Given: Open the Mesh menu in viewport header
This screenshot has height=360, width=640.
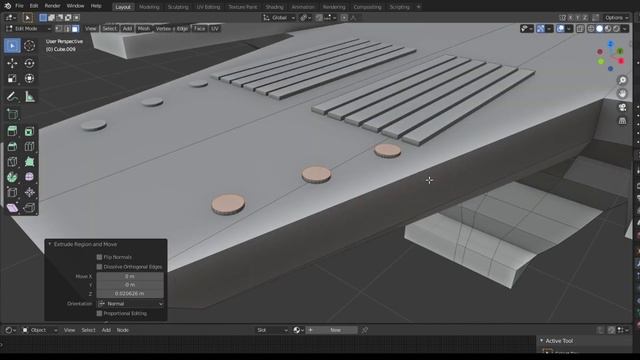Looking at the screenshot, I should (143, 29).
